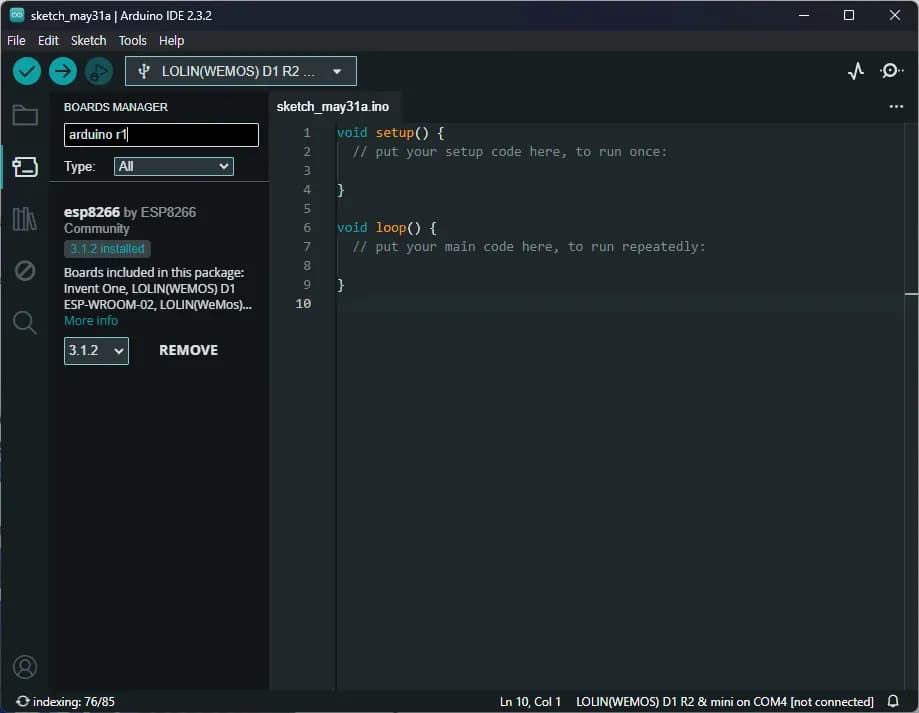The image size is (919, 713).
Task: Open the Type filter dropdown
Action: (173, 166)
